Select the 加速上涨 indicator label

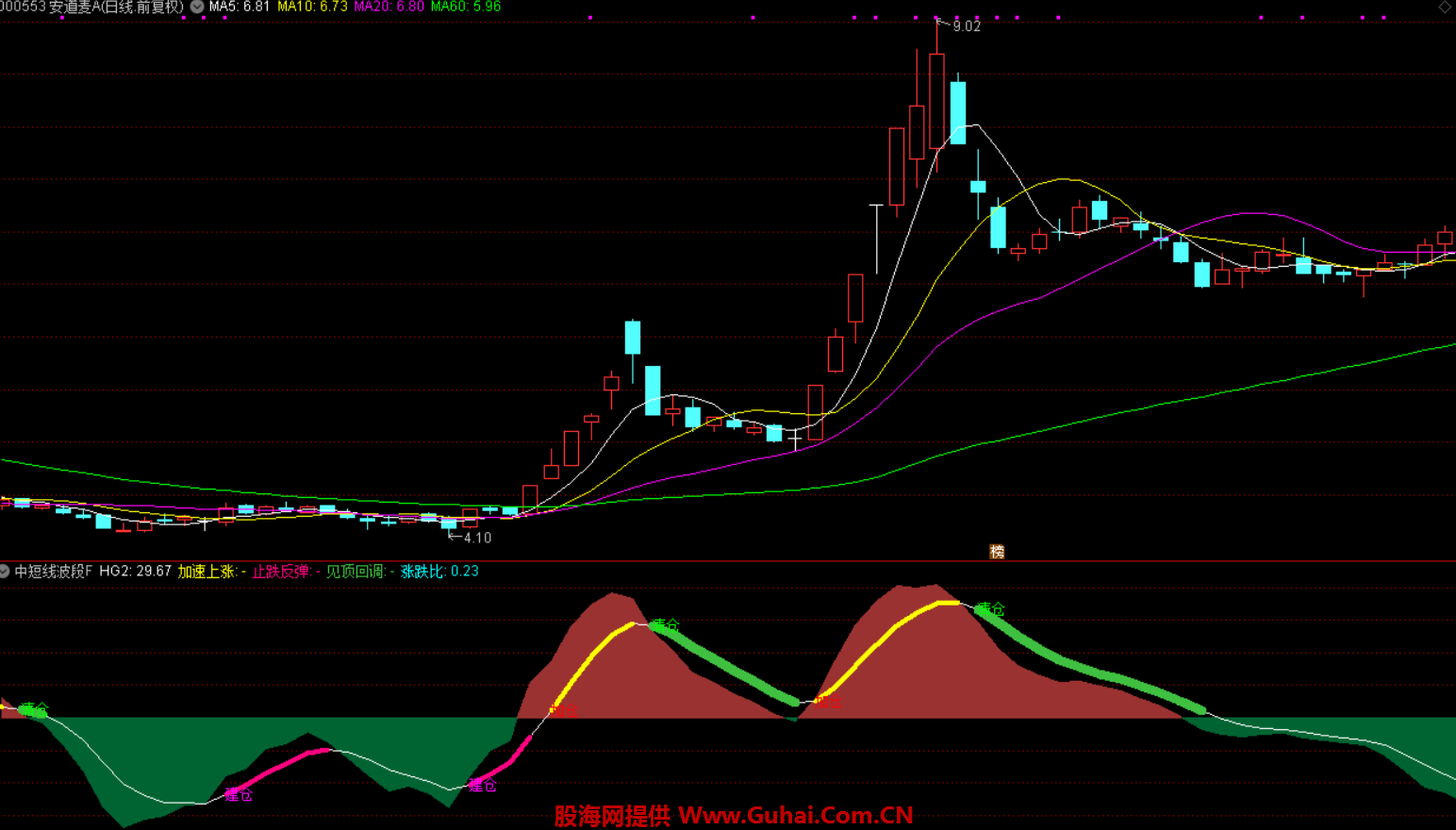207,572
